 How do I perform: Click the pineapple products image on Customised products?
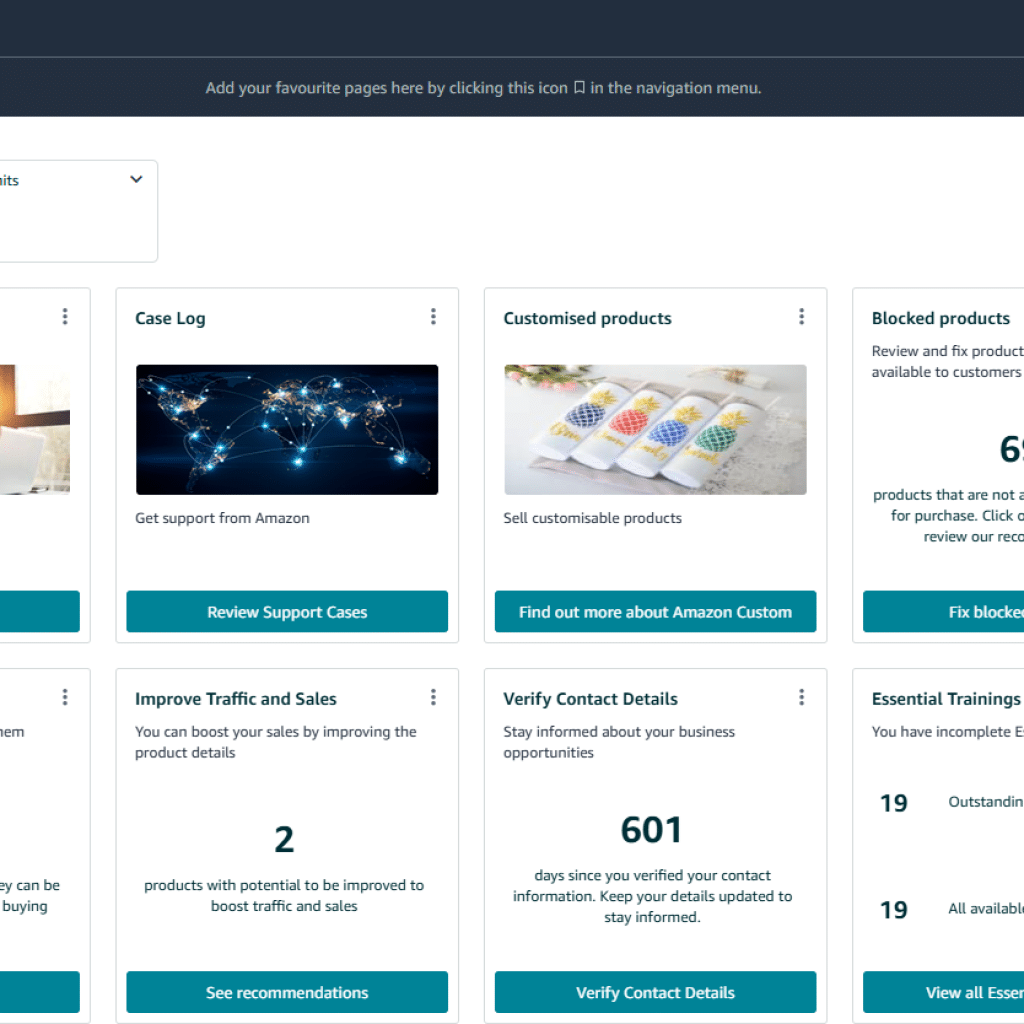pos(655,428)
